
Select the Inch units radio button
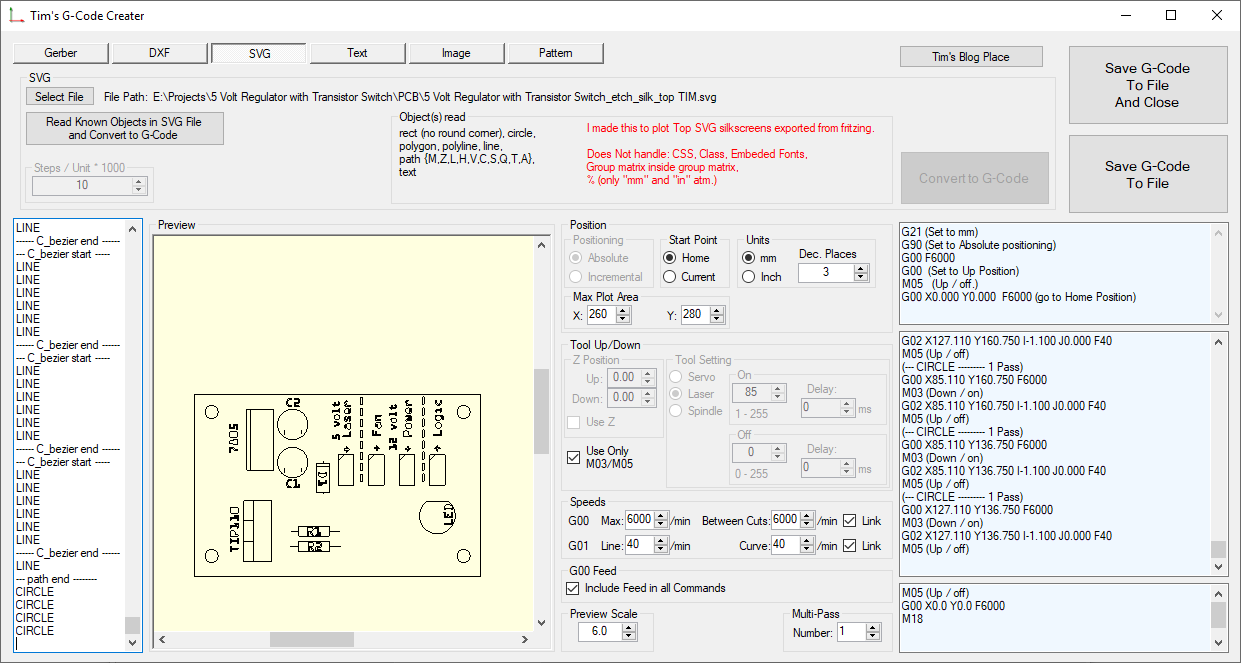[x=750, y=277]
